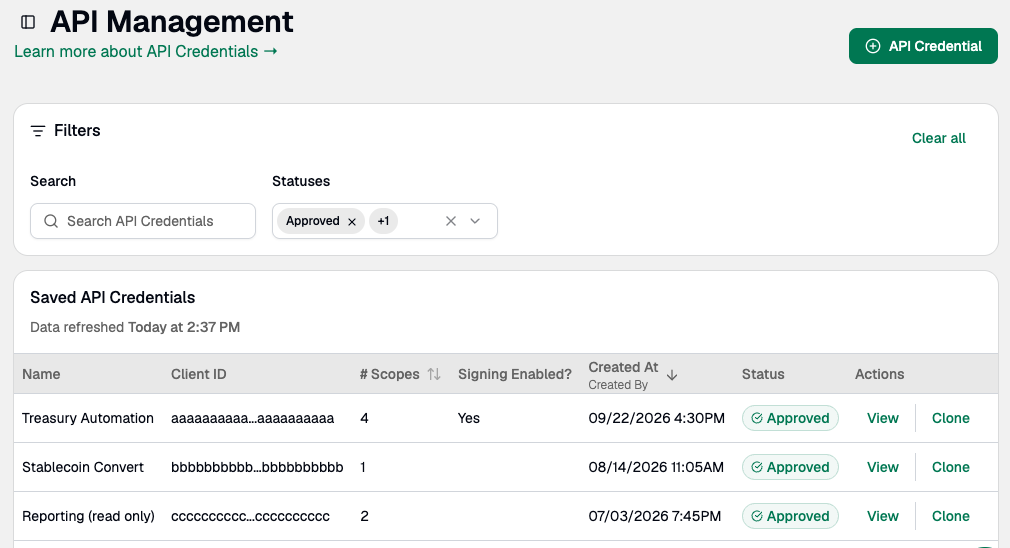The image size is (1010, 548).
Task: Select the Treasury Automation name cell
Action: (x=88, y=418)
